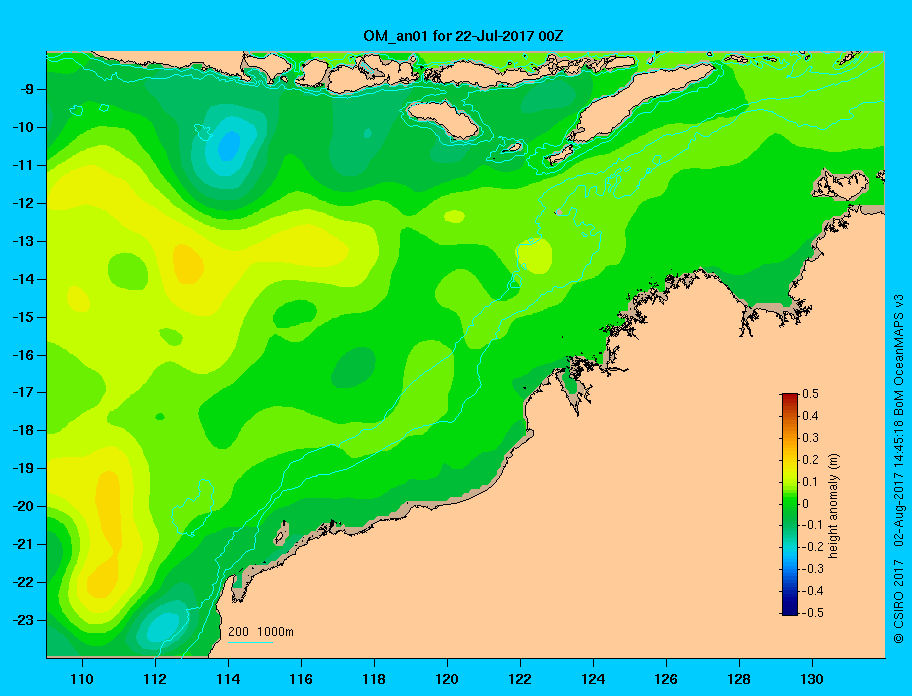Click latitude label '-18' on left axis
The height and width of the screenshot is (696, 912).
(x=24, y=431)
